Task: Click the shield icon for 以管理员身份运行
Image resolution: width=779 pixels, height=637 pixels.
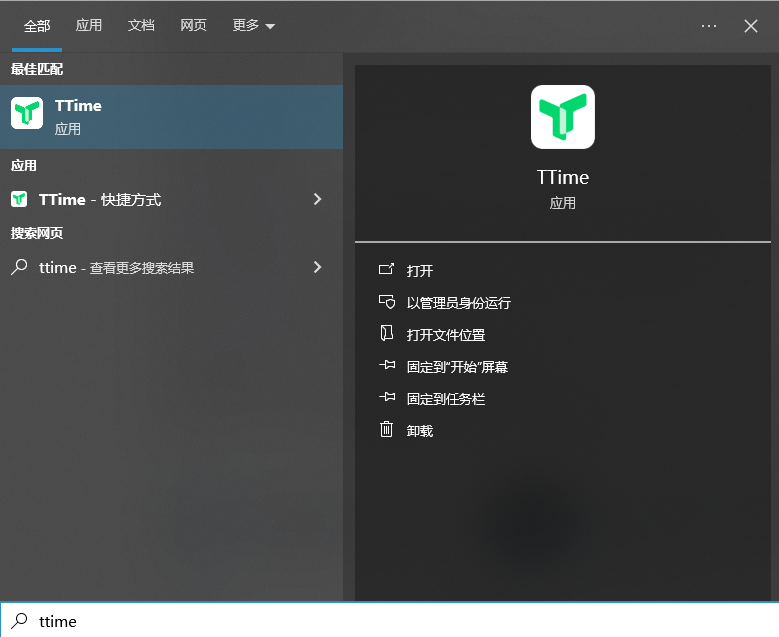Action: point(387,302)
